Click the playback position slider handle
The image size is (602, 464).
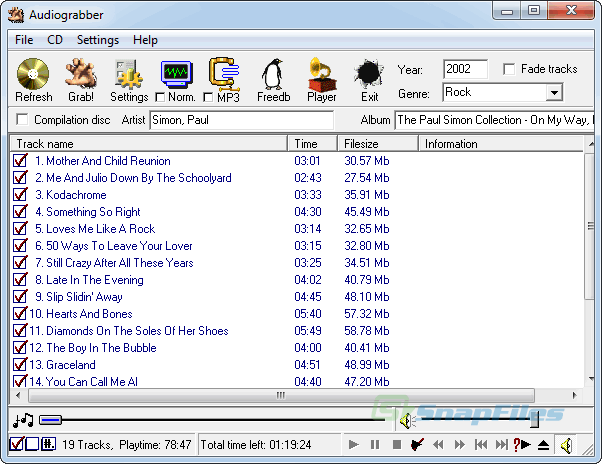51,420
